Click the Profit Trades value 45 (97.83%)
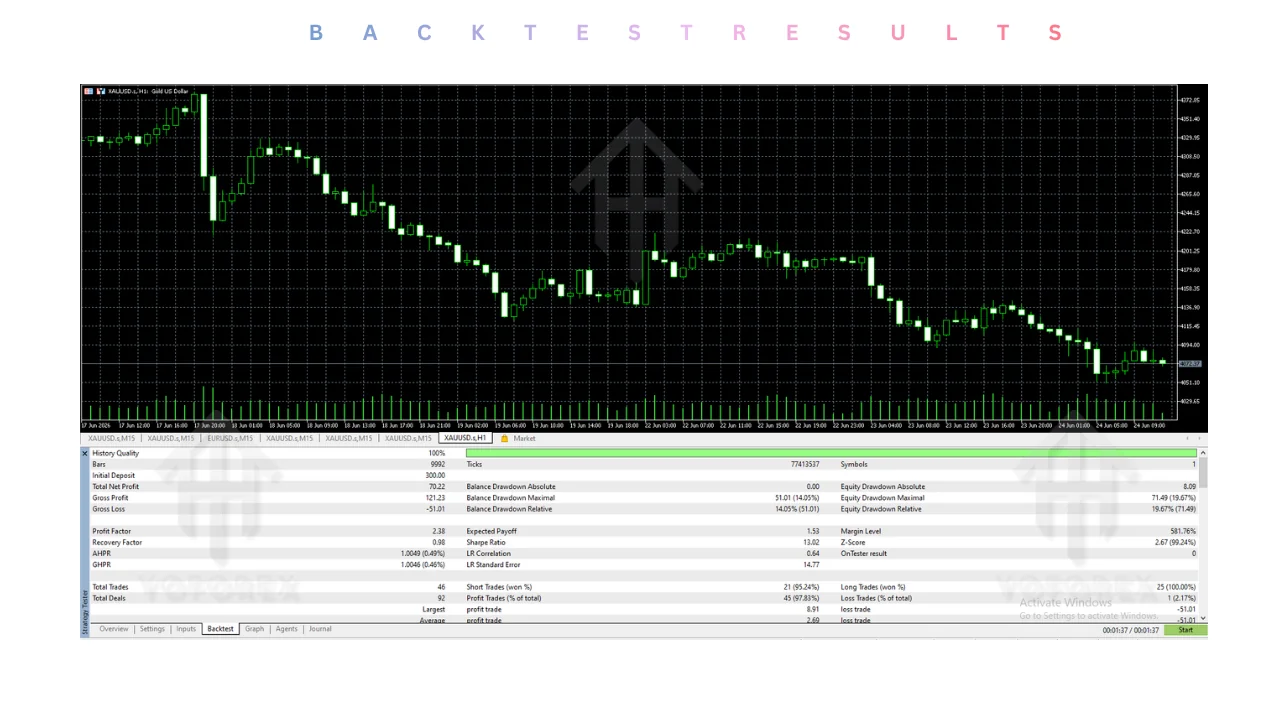Screen dimensions: 1280x720 click(x=801, y=598)
